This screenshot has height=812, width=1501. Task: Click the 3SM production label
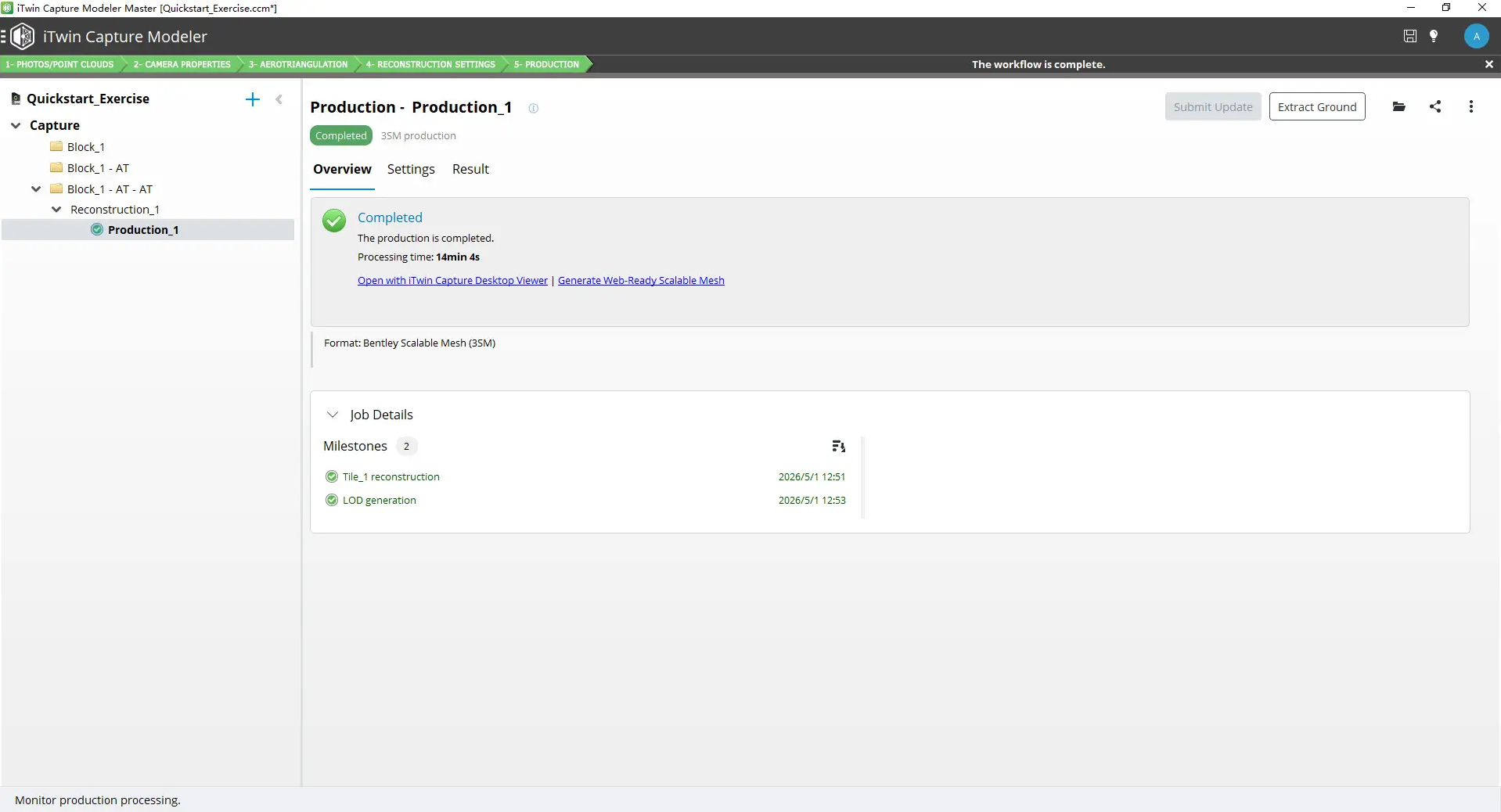(418, 135)
